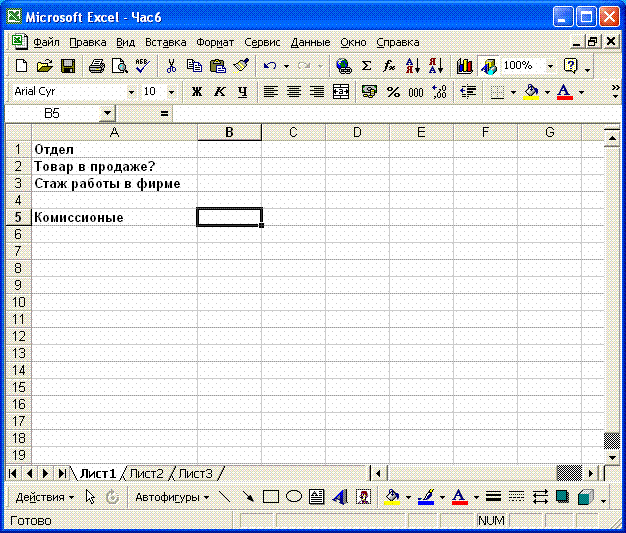Expand the zoom 100% dropdown

tap(551, 65)
